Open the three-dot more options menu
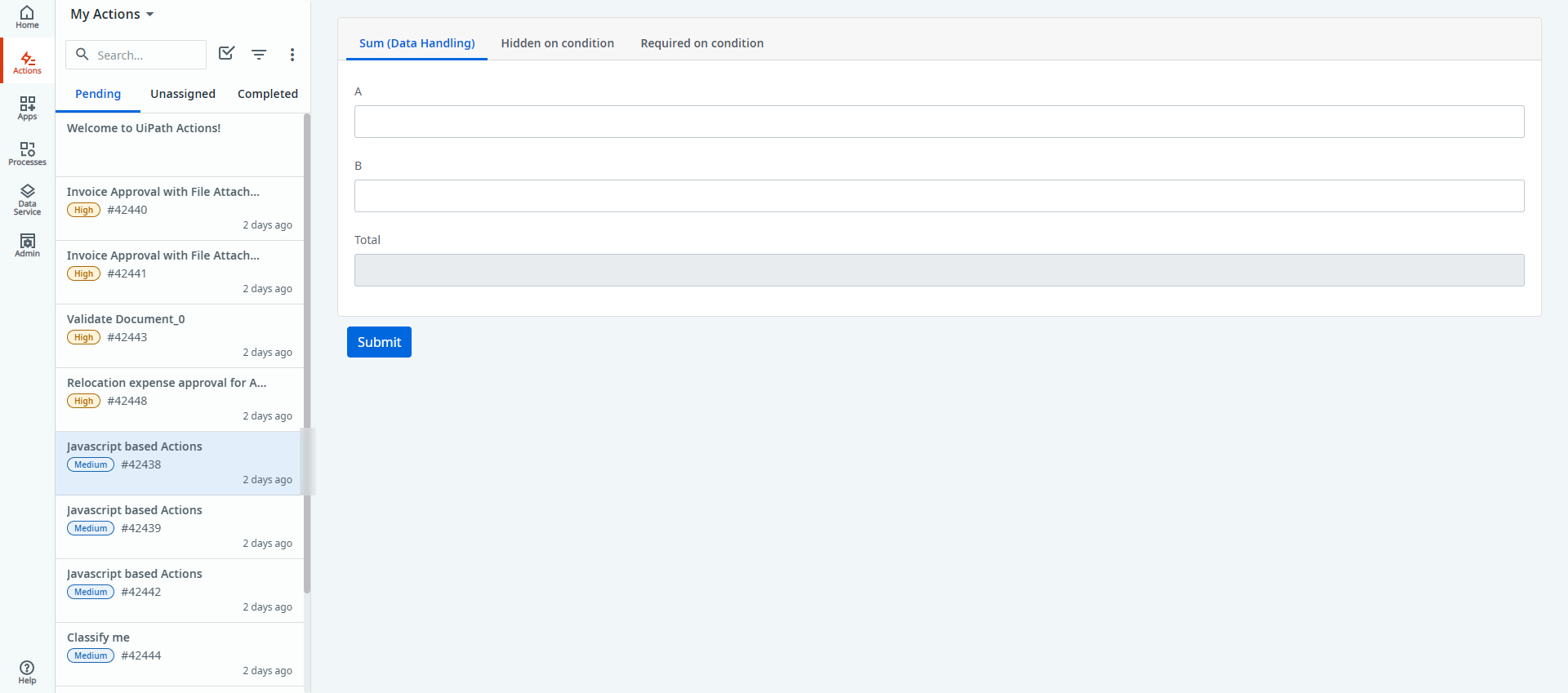The image size is (1568, 693). [x=292, y=55]
